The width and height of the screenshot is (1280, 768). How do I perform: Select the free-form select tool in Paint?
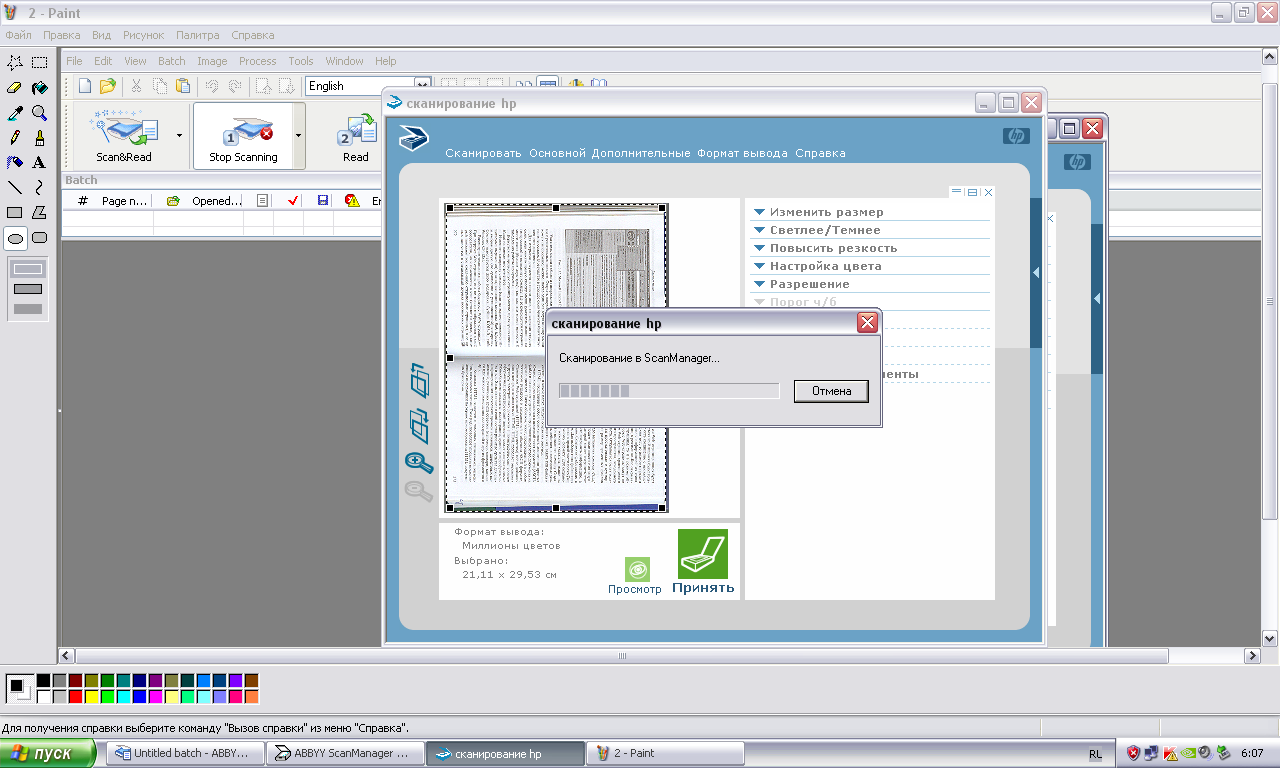click(15, 63)
